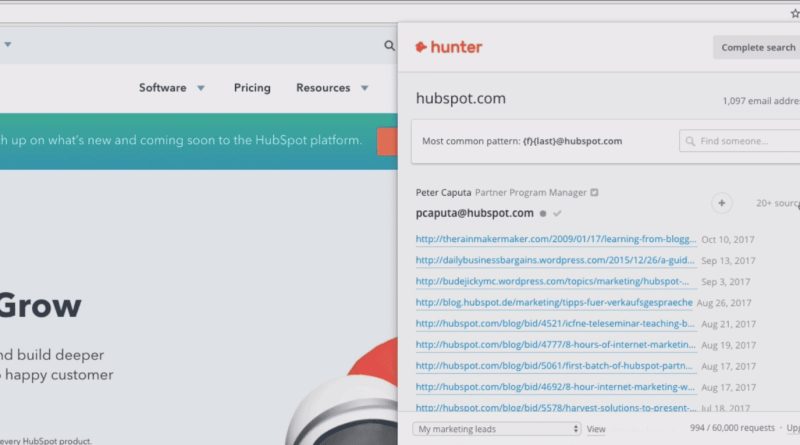The image size is (800, 445).
Task: Select the pcaputa@hubspot.com email address
Action: 474,213
